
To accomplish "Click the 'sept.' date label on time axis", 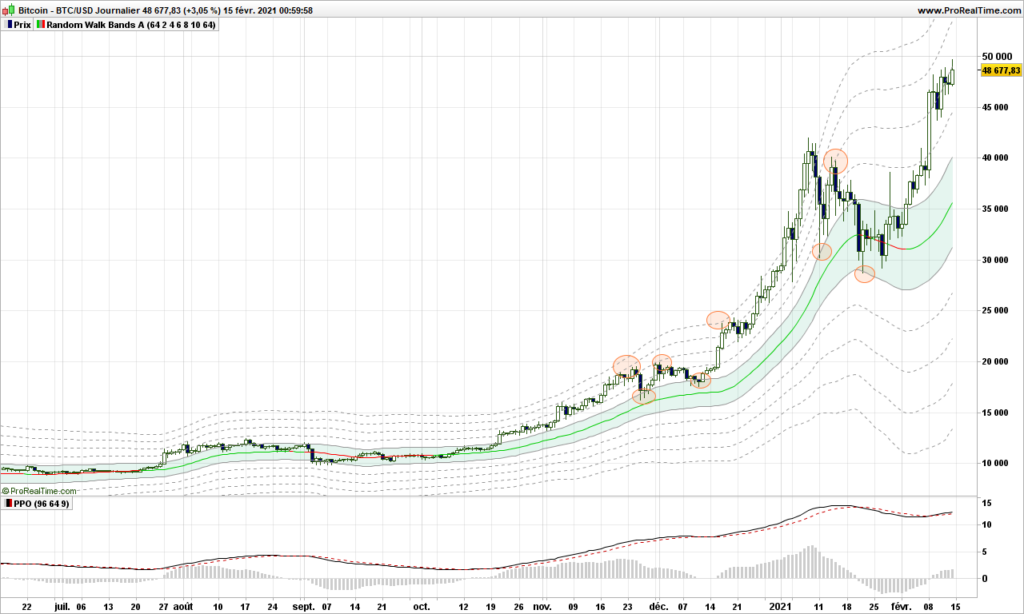I will click(x=303, y=606).
